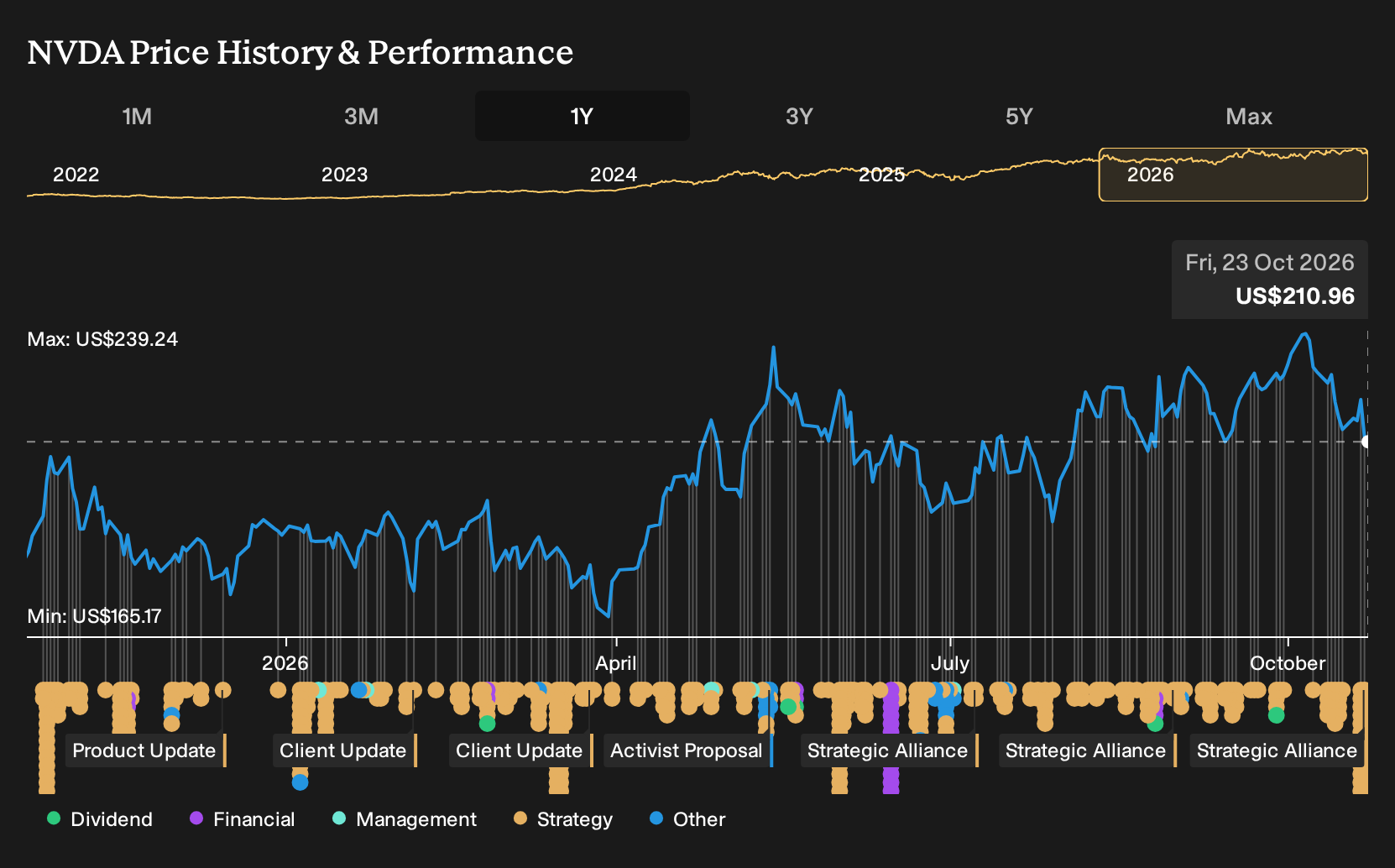Click the US$210.96 price value
The image size is (1395, 868).
pos(1295,296)
